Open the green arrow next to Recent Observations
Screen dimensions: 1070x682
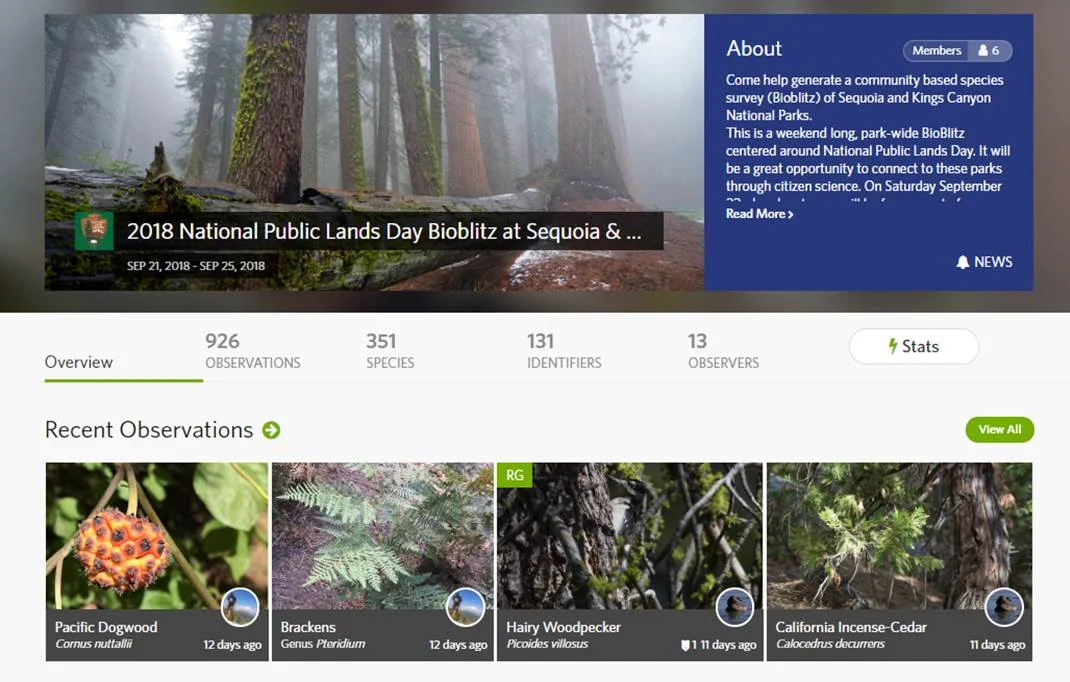coord(272,430)
